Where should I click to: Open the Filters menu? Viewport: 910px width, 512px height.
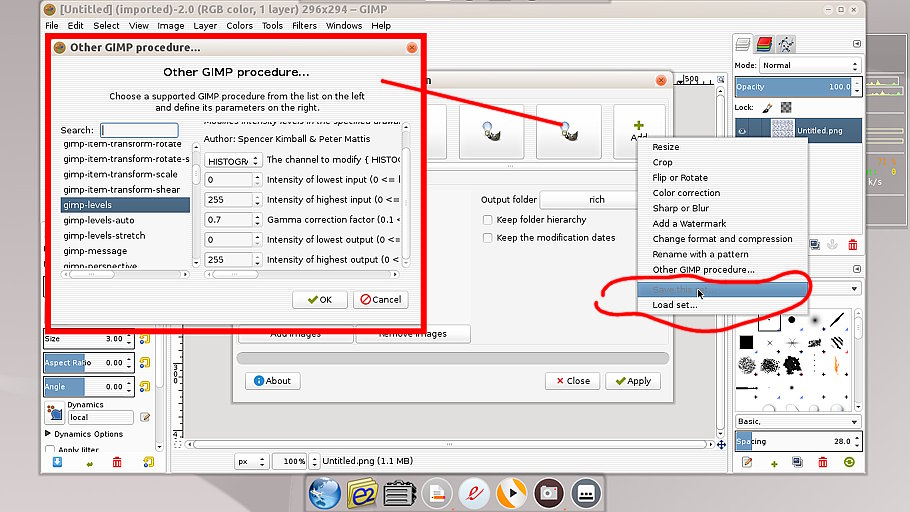click(x=304, y=26)
